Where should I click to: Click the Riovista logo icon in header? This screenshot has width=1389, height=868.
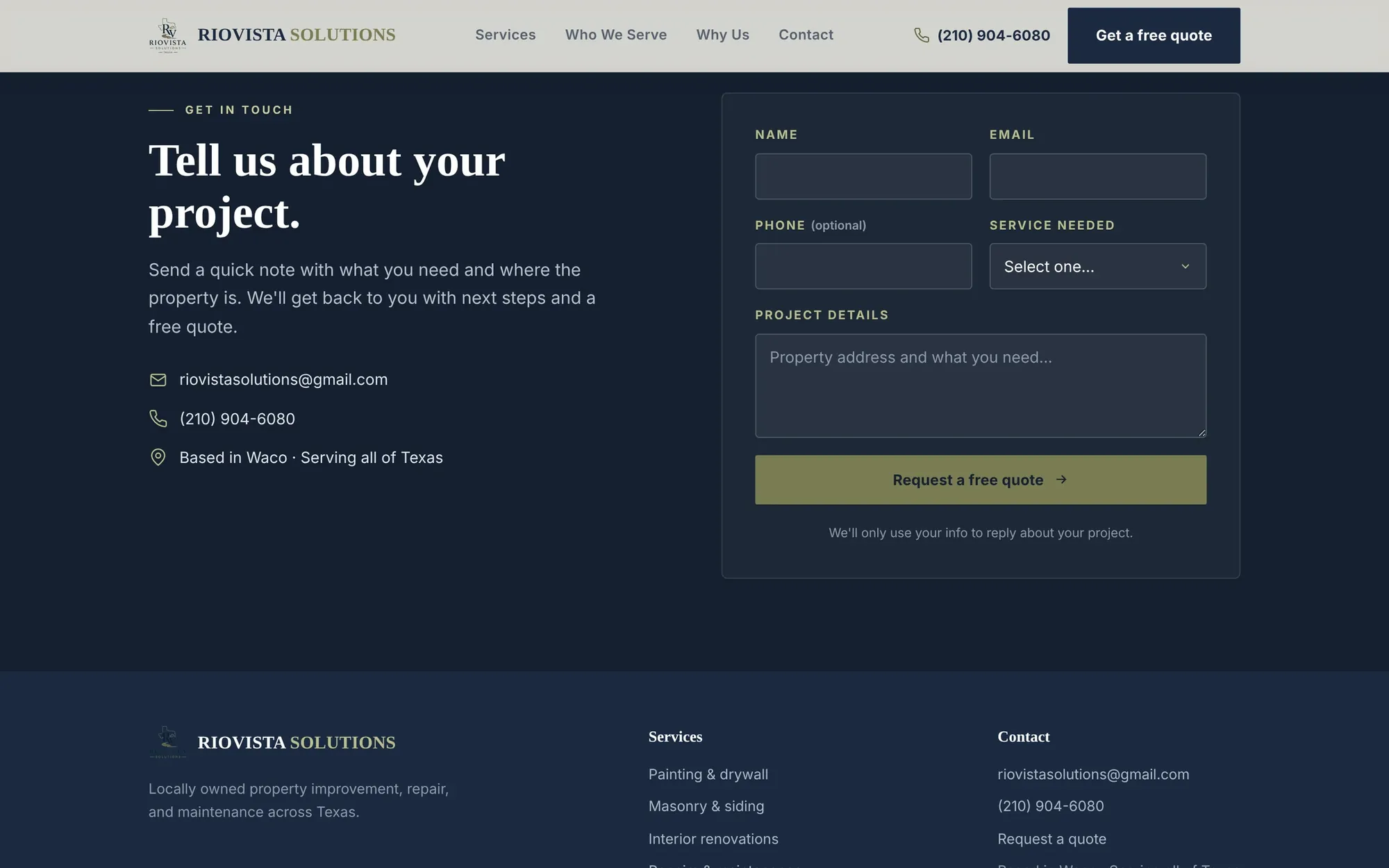point(167,35)
